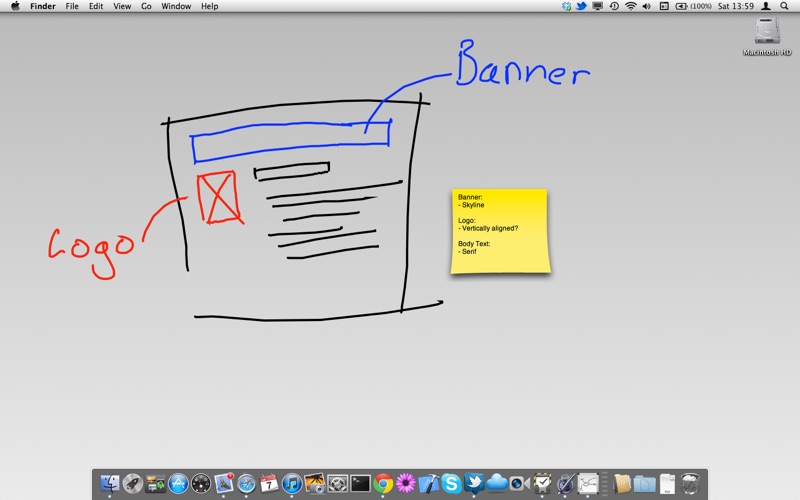Open the Apple menu
800x500 pixels.
(14, 6)
